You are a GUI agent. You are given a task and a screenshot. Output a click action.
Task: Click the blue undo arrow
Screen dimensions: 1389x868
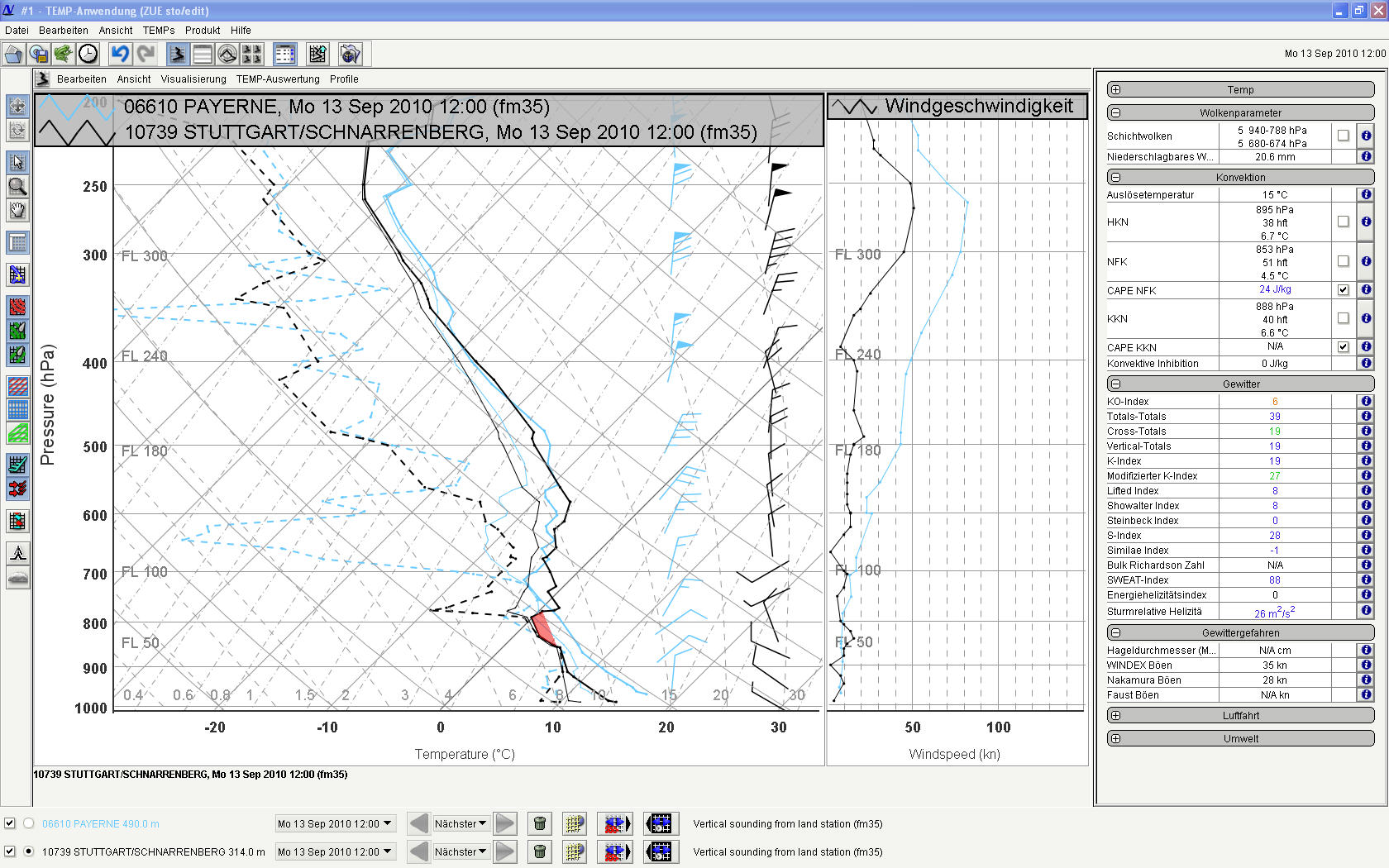[x=121, y=55]
